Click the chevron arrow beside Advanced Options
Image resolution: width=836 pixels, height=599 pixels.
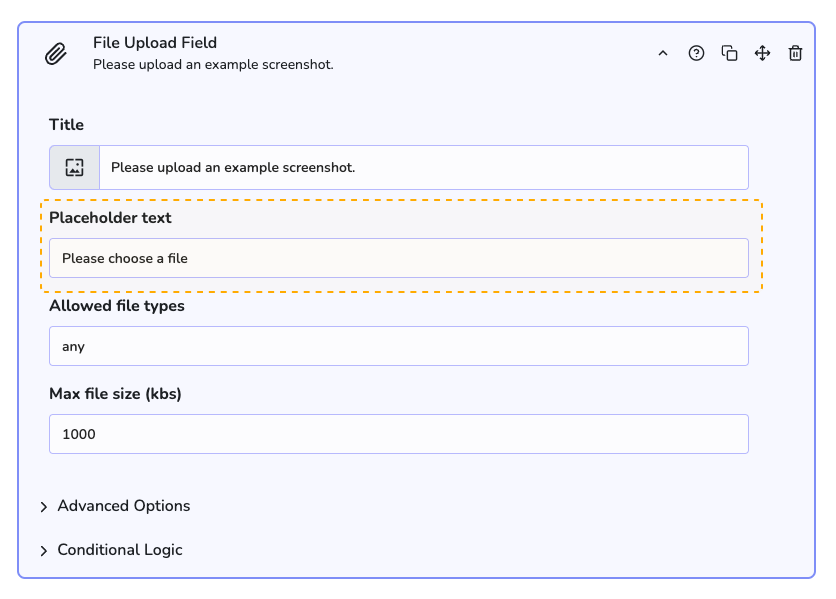click(x=44, y=507)
